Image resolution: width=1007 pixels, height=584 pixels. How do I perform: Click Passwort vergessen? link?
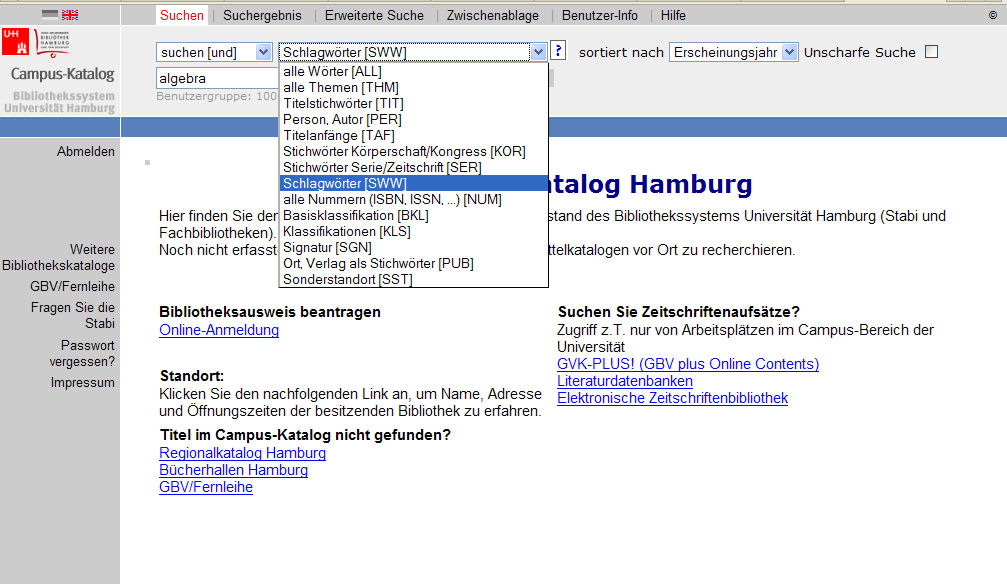point(82,353)
